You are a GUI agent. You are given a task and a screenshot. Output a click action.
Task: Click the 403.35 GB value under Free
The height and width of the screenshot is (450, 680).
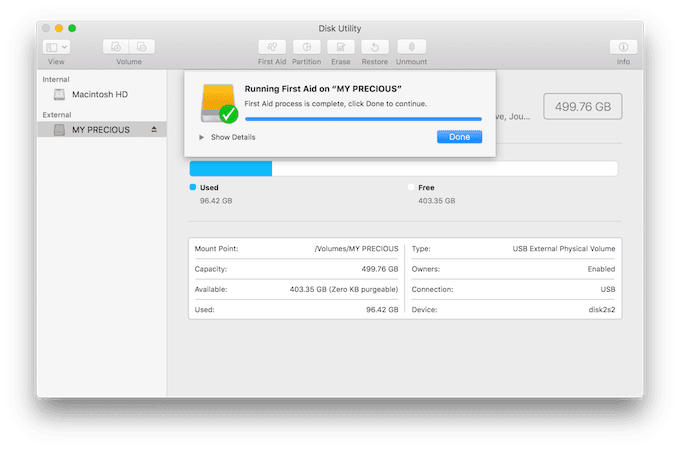click(x=437, y=201)
